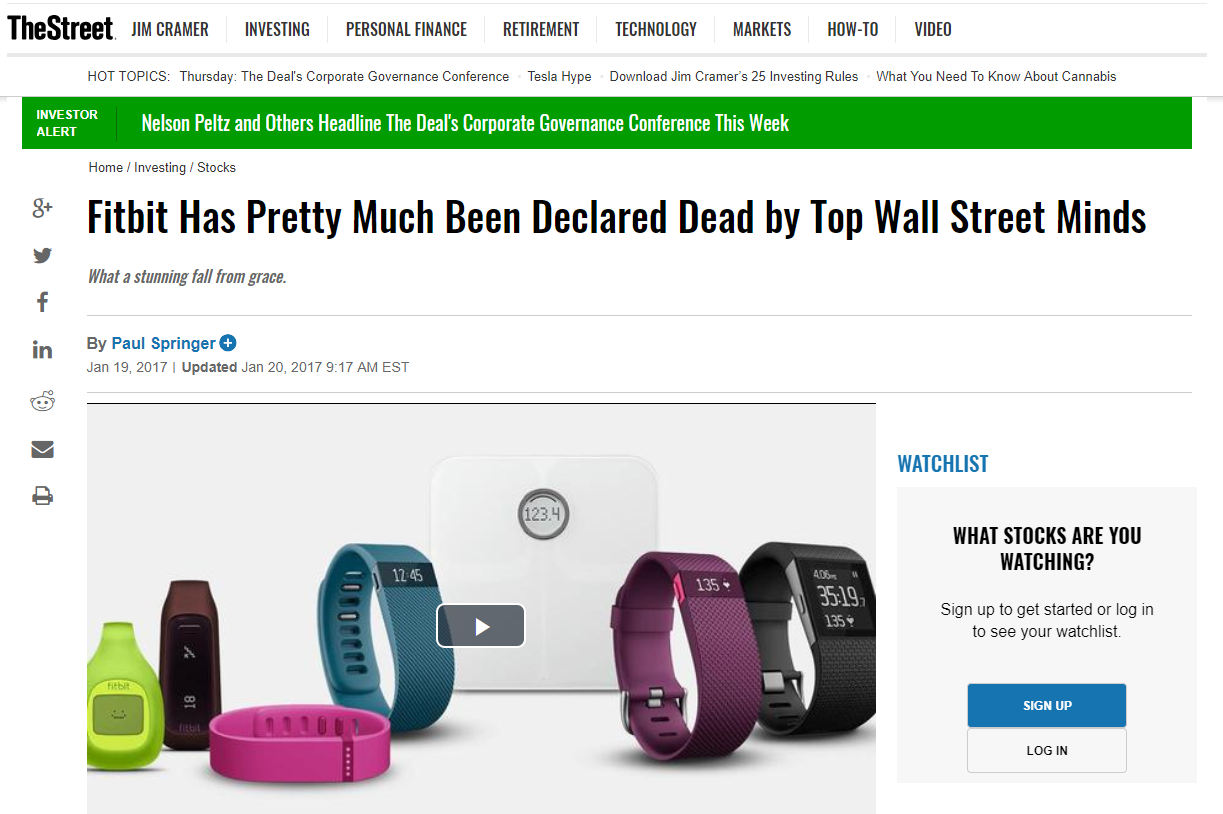This screenshot has height=814, width=1223.
Task: Share article on LinkedIn
Action: pos(42,349)
